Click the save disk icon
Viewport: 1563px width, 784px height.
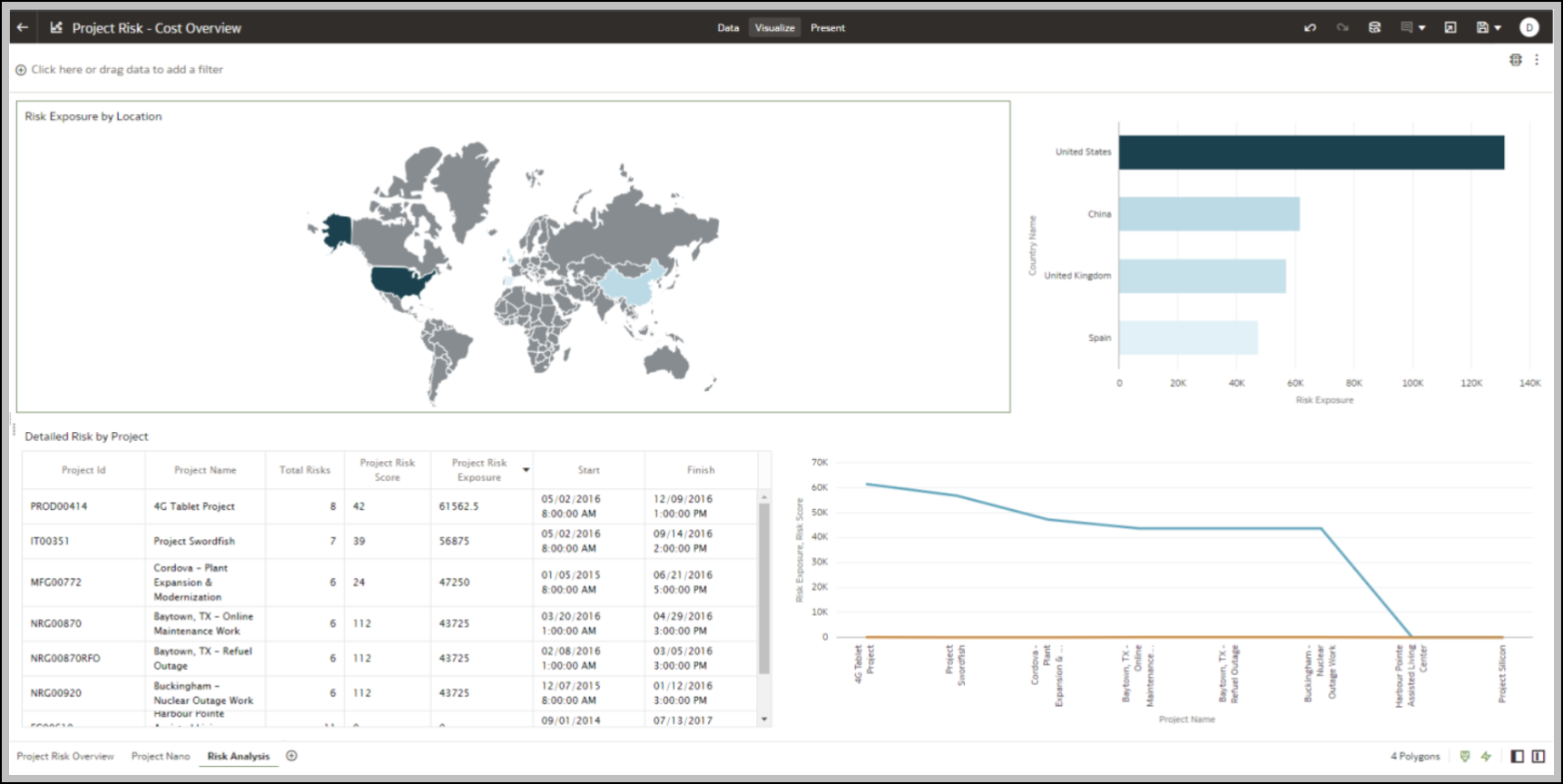pyautogui.click(x=1482, y=27)
